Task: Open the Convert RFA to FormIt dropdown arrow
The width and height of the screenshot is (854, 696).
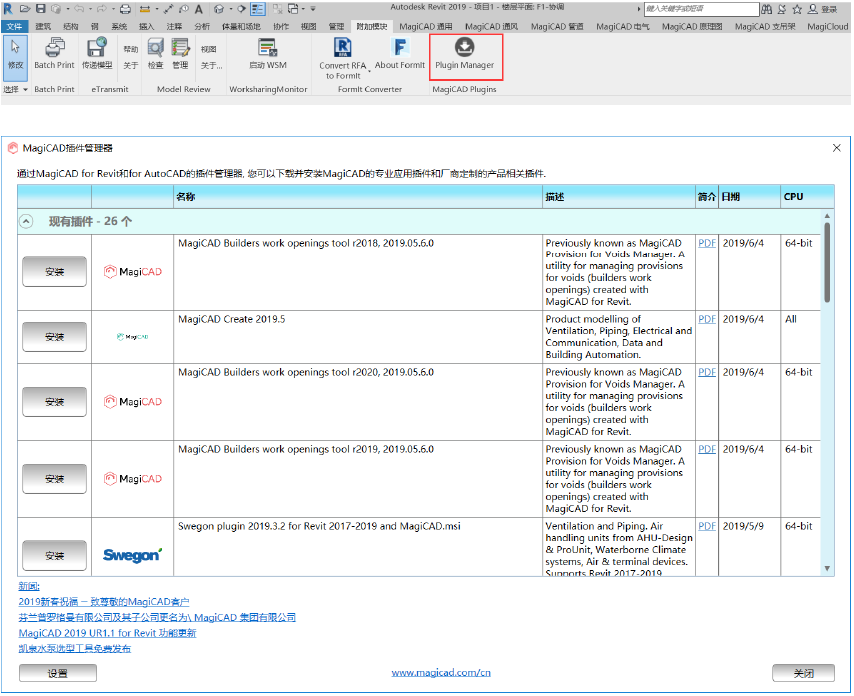Action: 369,71
